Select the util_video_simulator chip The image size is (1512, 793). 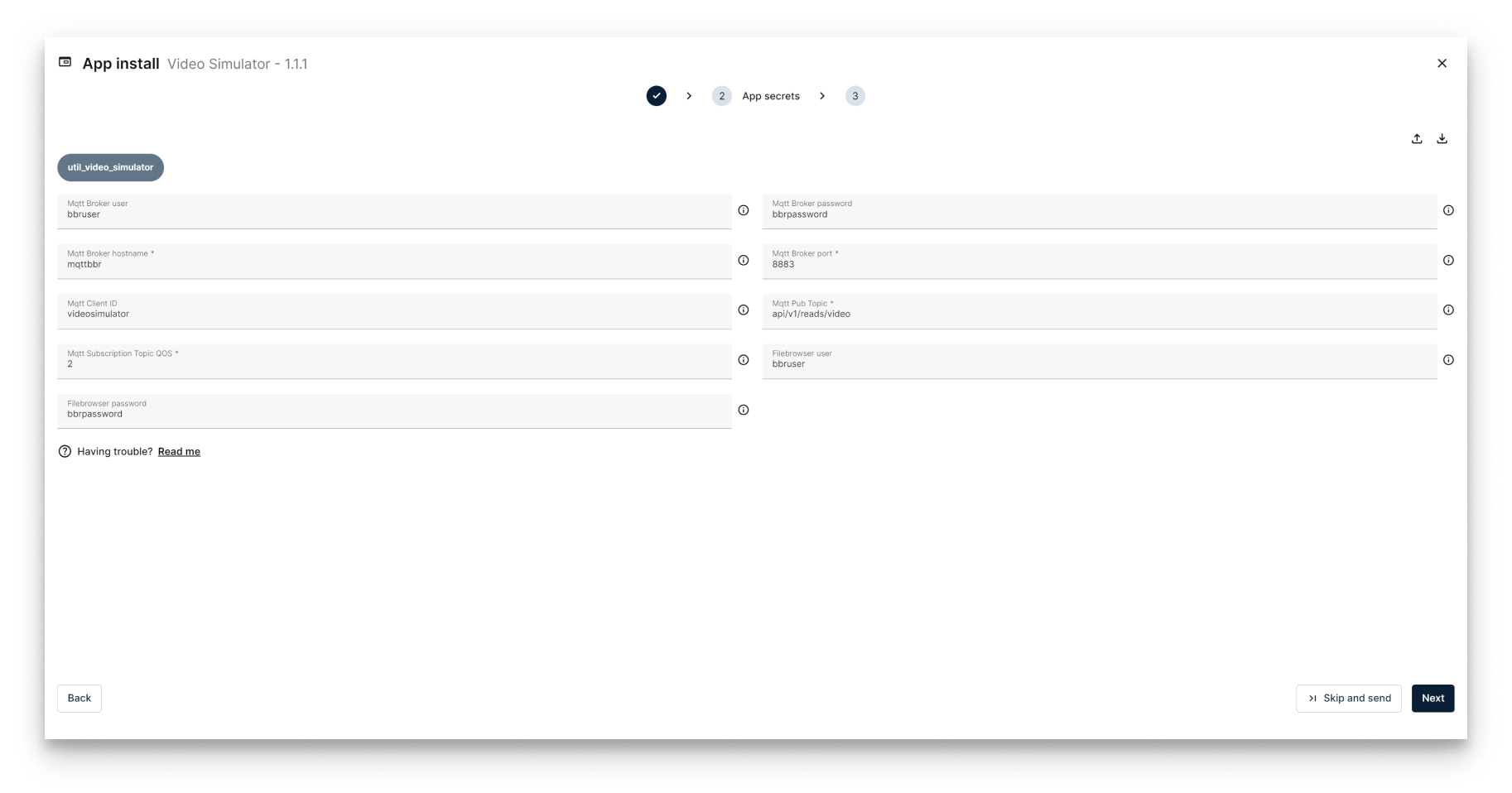pyautogui.click(x=110, y=167)
